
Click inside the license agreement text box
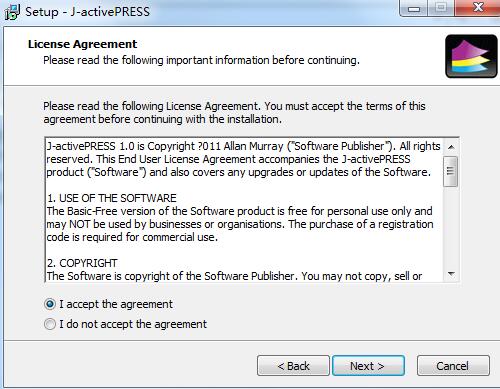244,210
